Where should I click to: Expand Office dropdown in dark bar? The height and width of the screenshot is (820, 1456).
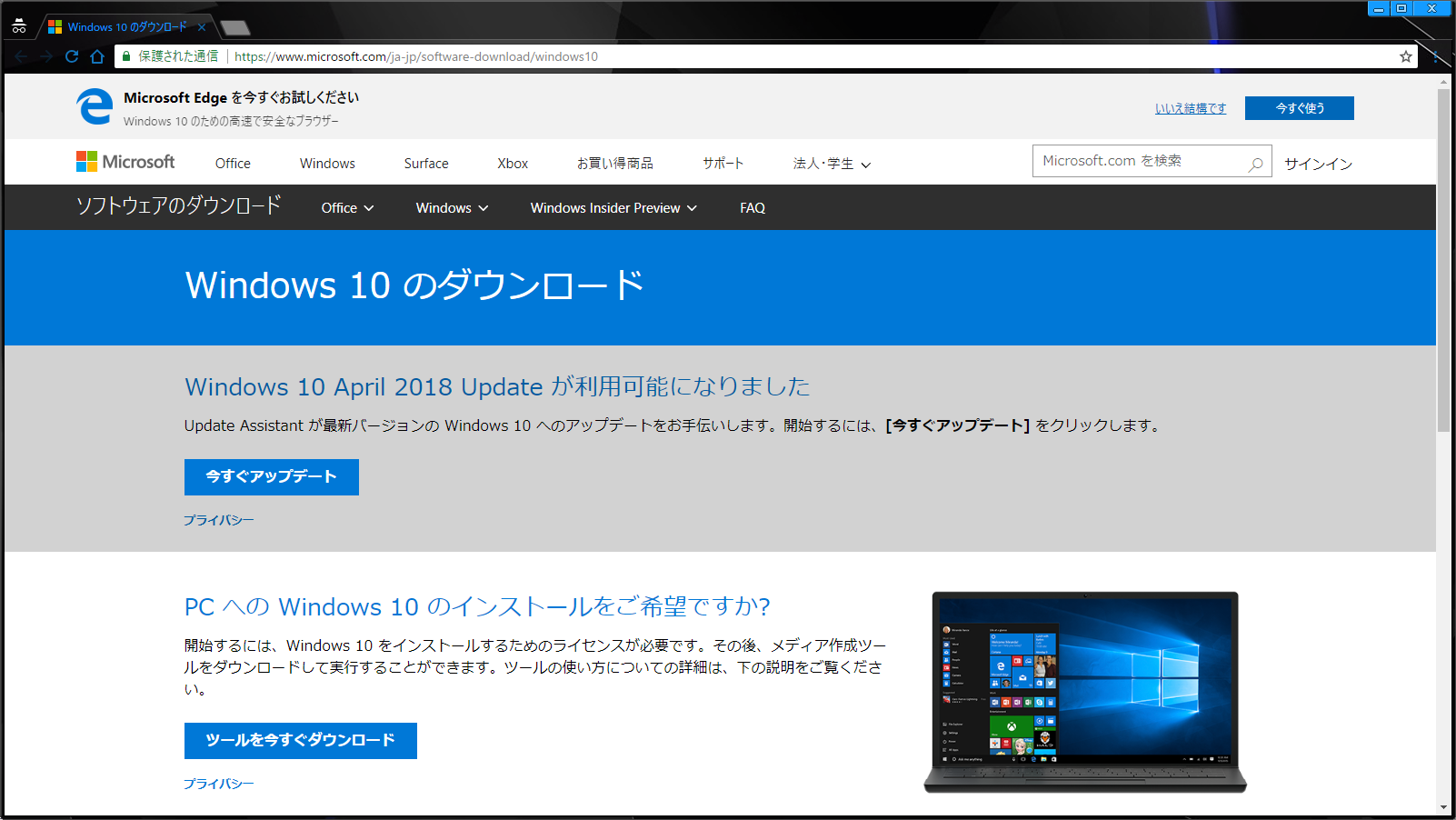pos(347,208)
